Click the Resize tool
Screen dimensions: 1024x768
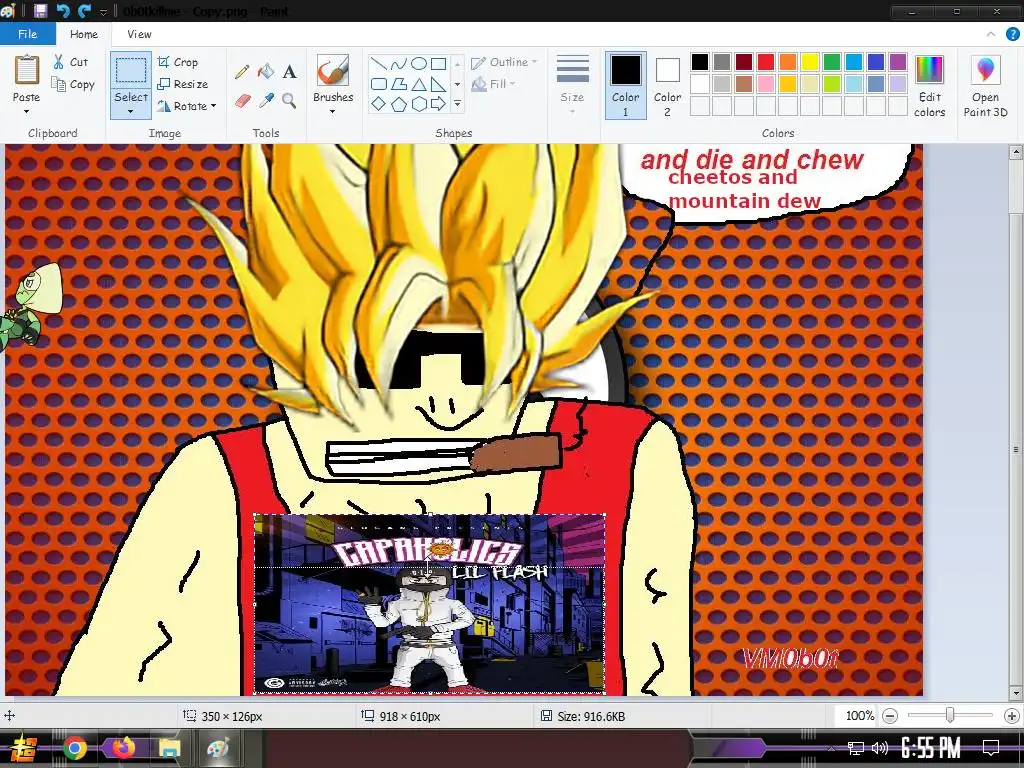pyautogui.click(x=183, y=84)
